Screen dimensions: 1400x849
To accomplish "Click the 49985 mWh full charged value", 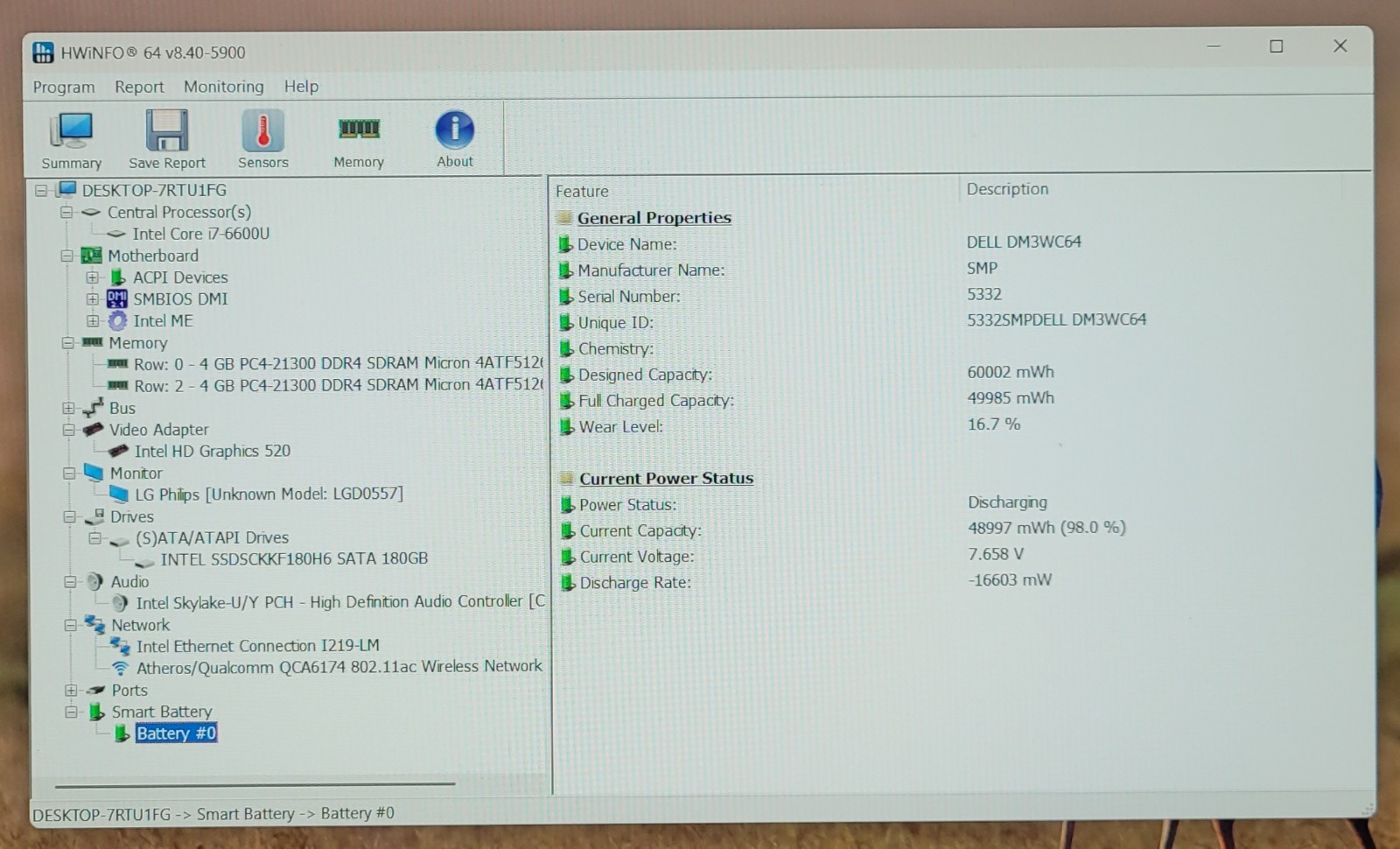I will pos(1011,397).
